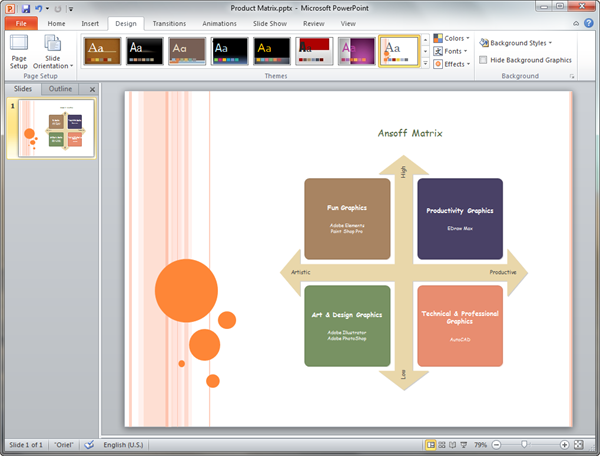
Task: Open the theme Fonts dropdown
Action: [453, 51]
